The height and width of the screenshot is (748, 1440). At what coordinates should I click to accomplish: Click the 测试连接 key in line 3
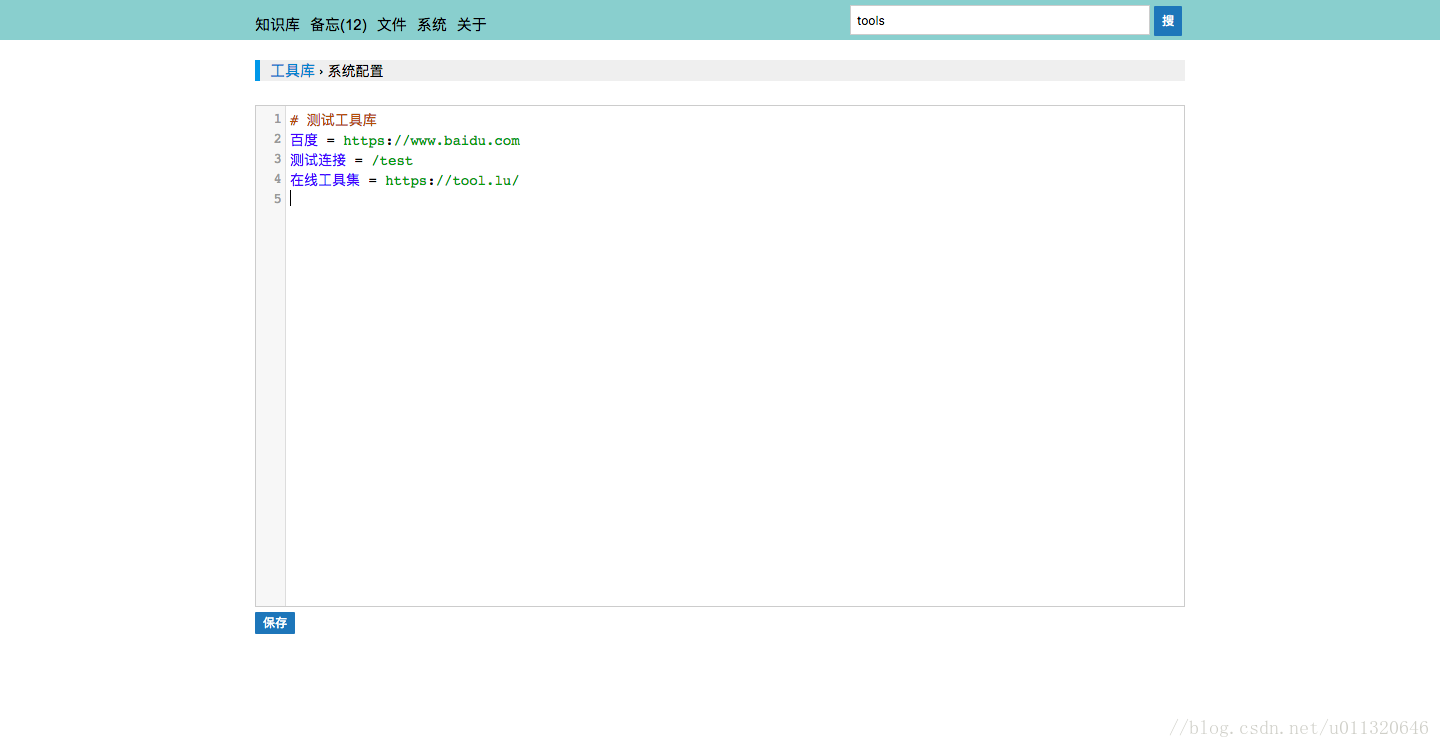point(318,160)
